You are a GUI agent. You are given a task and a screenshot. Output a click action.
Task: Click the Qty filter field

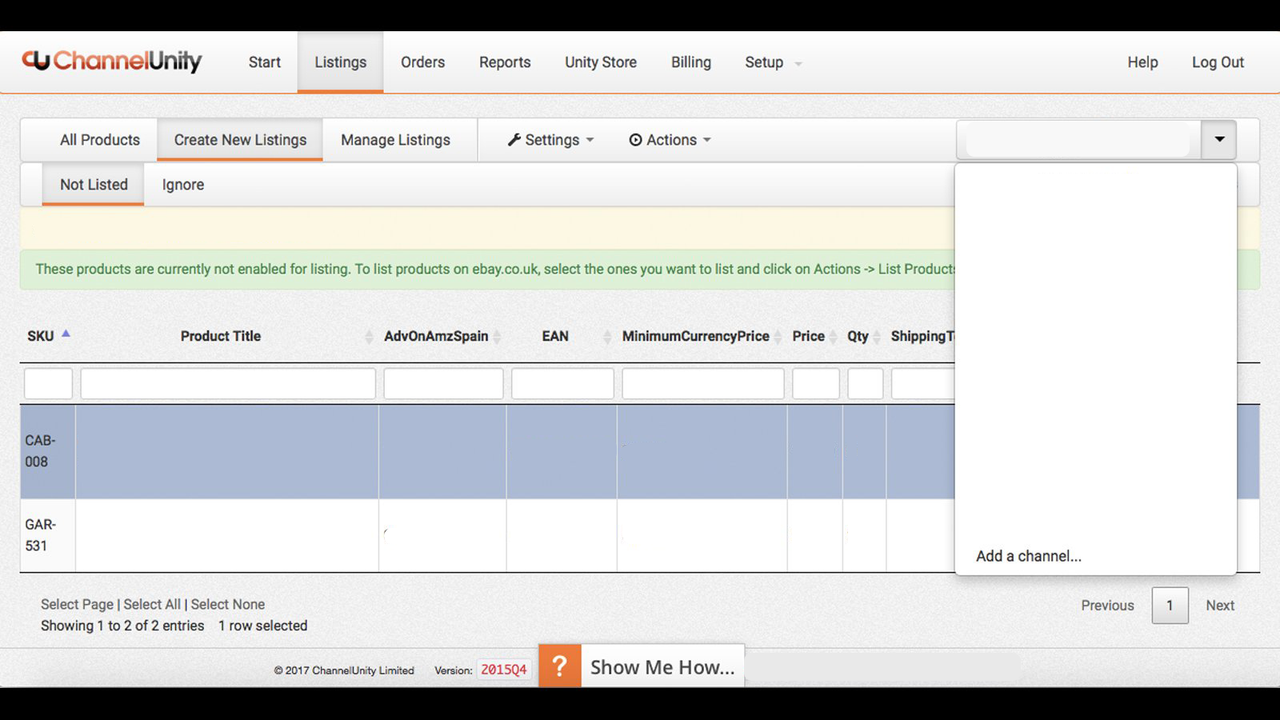coord(866,383)
